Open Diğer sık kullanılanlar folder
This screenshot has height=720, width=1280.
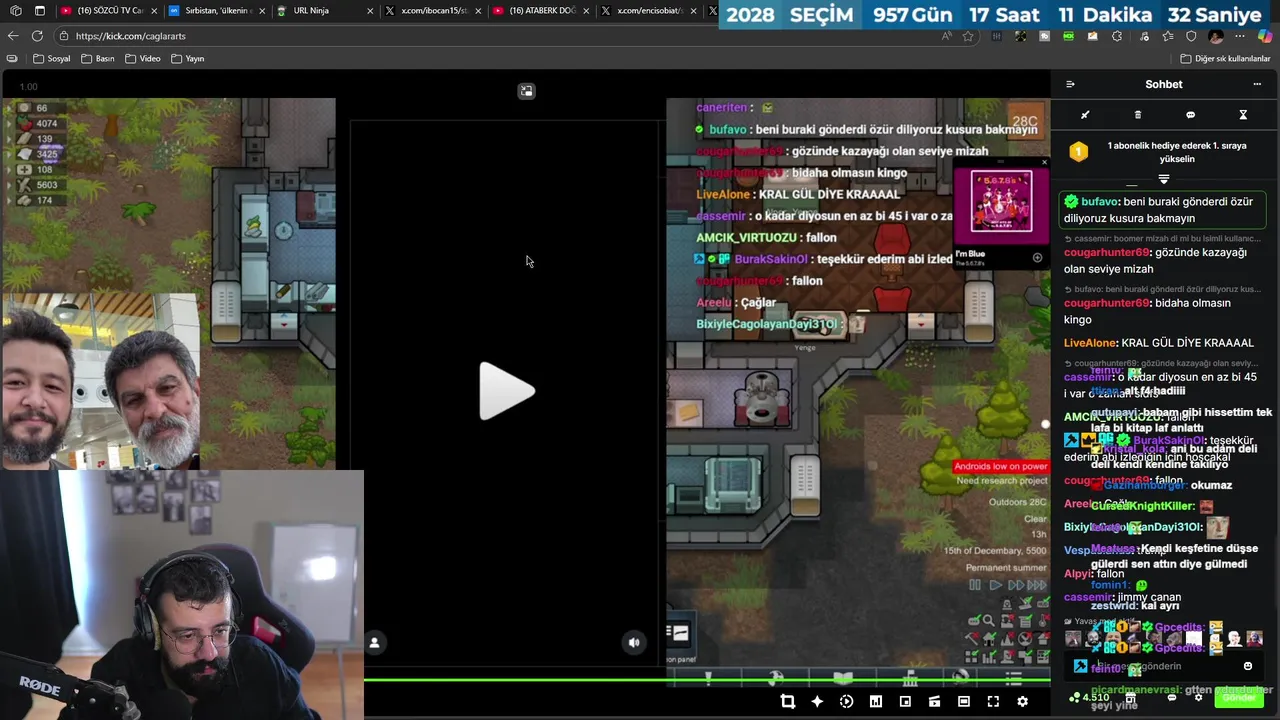tap(1225, 58)
